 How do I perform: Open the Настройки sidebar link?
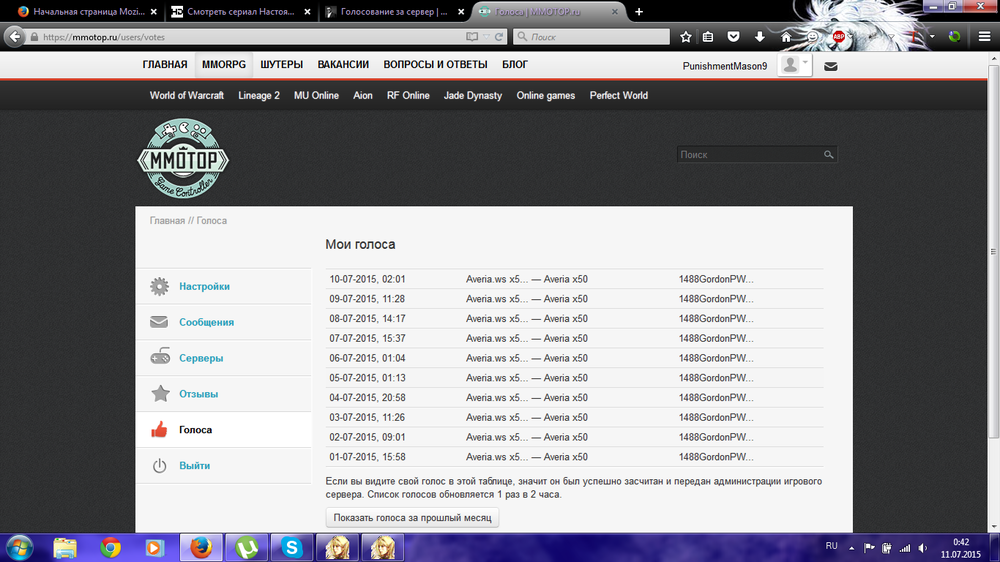pyautogui.click(x=204, y=287)
